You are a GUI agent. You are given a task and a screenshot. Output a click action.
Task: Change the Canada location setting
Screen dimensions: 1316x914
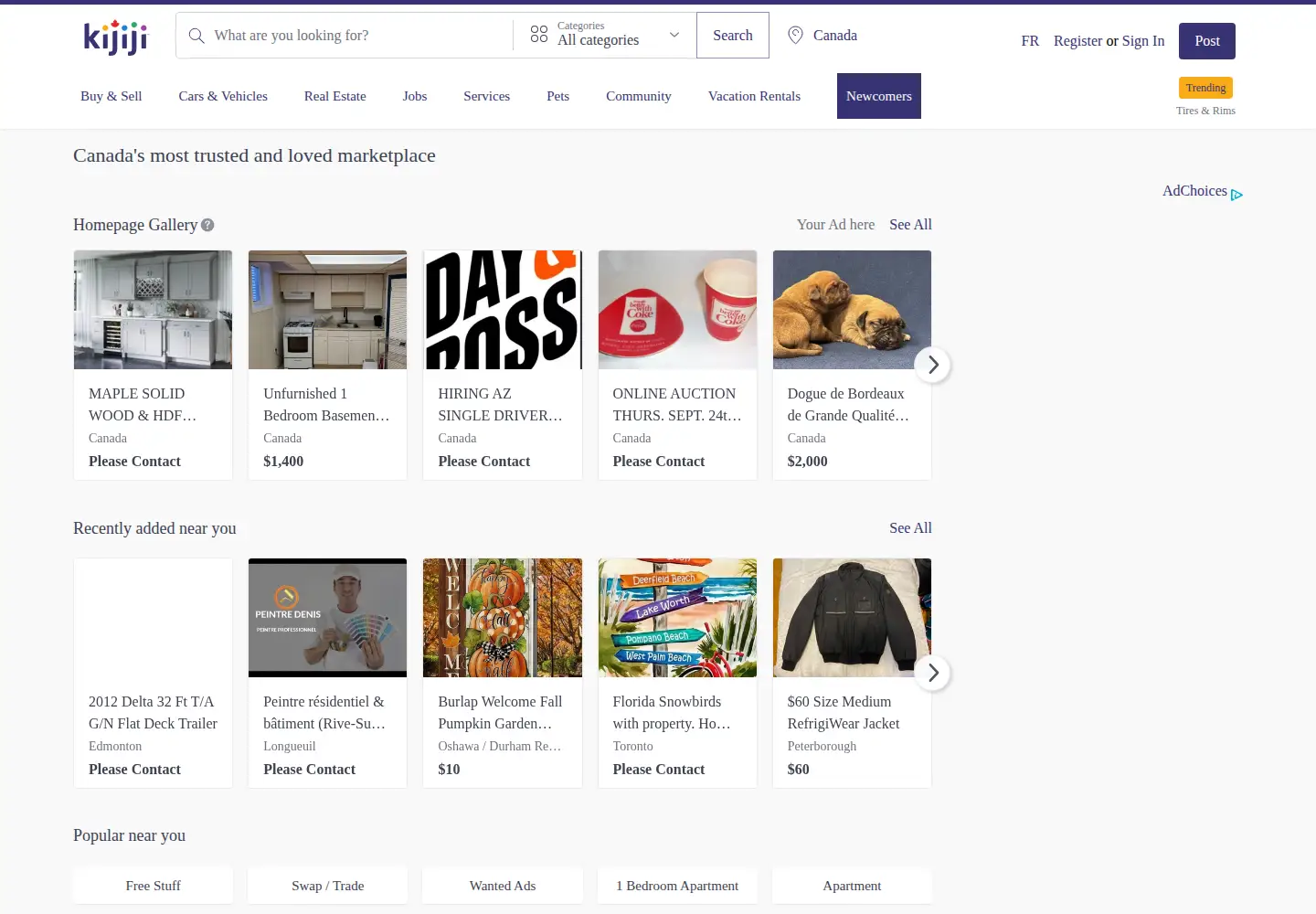coord(823,36)
